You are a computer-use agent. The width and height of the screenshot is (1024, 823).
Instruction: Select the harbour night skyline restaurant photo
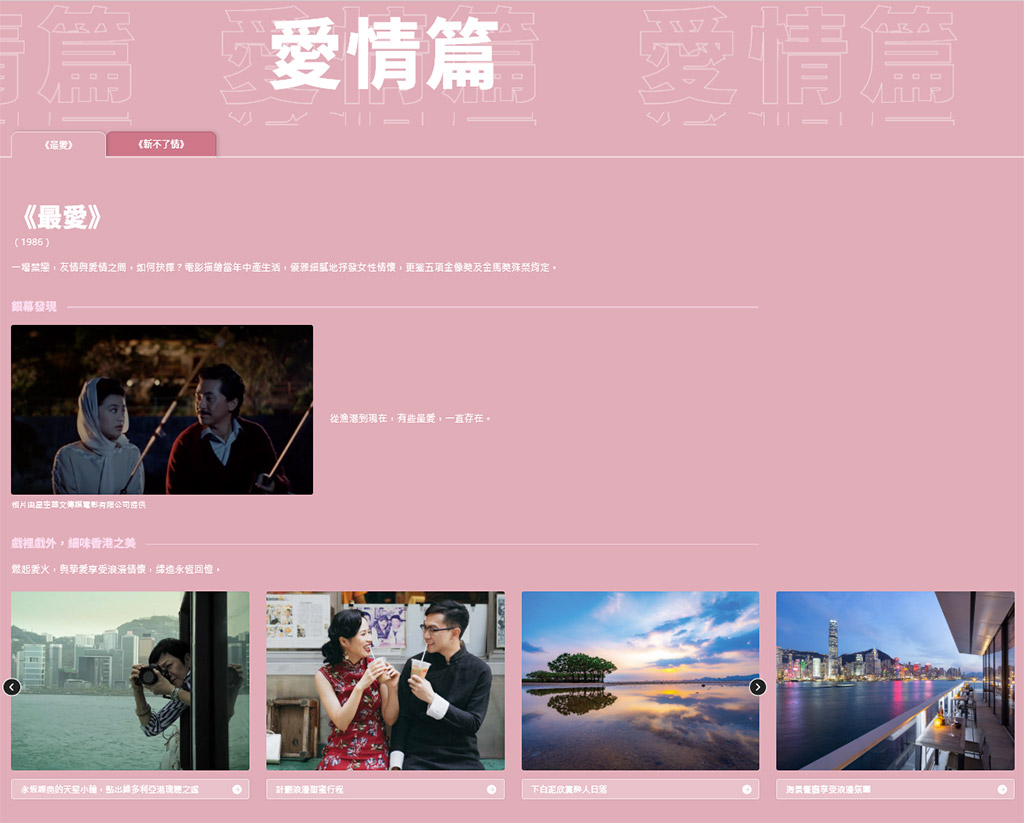click(x=895, y=680)
